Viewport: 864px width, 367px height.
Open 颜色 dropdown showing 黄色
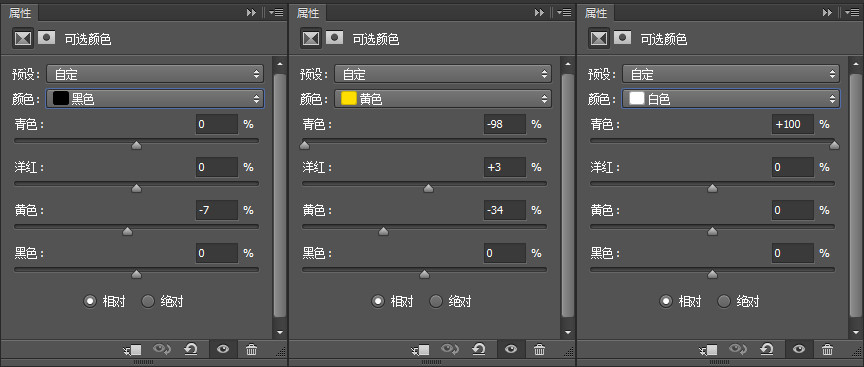(443, 99)
